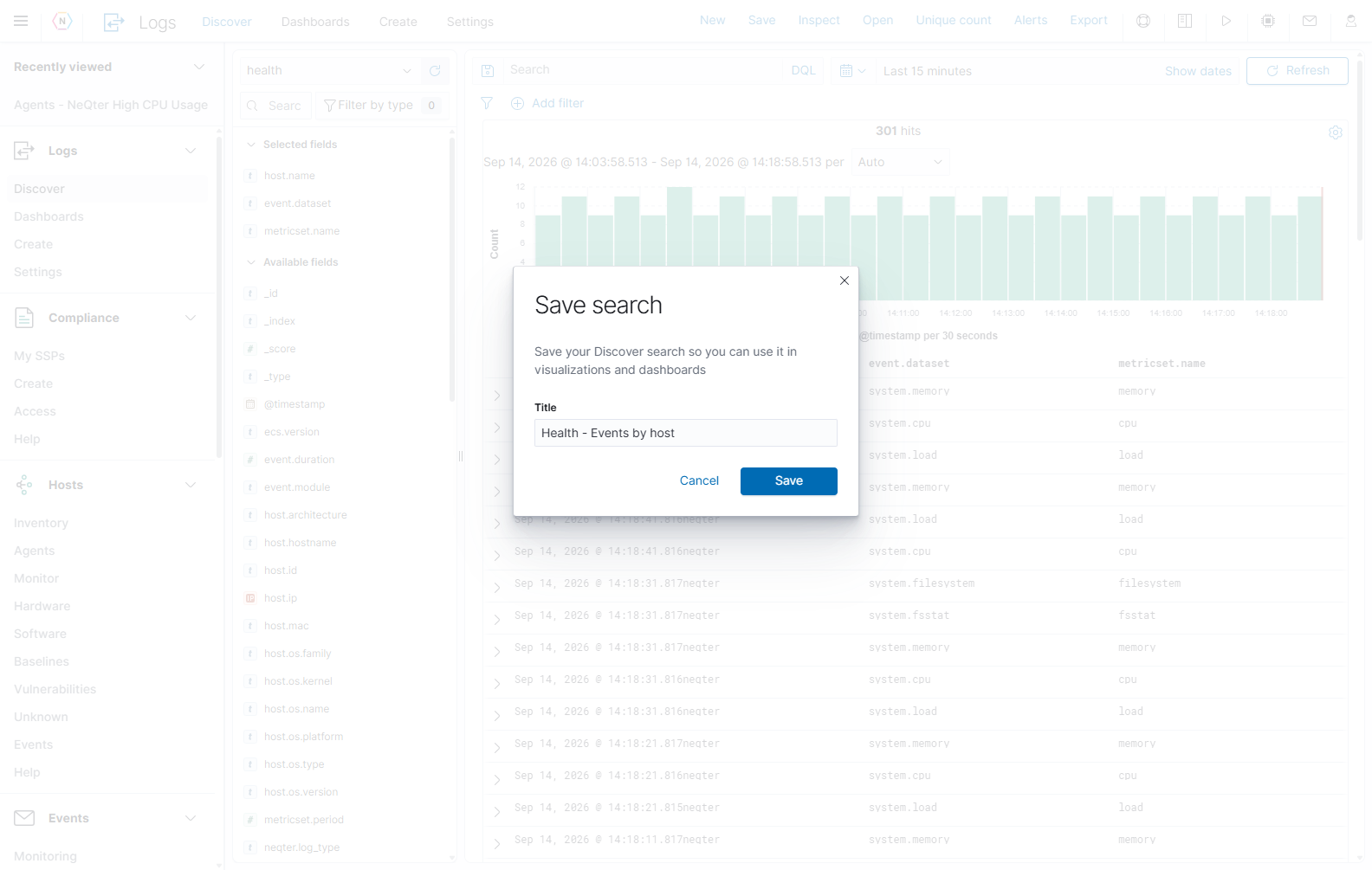The image size is (1372, 870).
Task: Open the help globe icon in header
Action: click(x=1143, y=21)
